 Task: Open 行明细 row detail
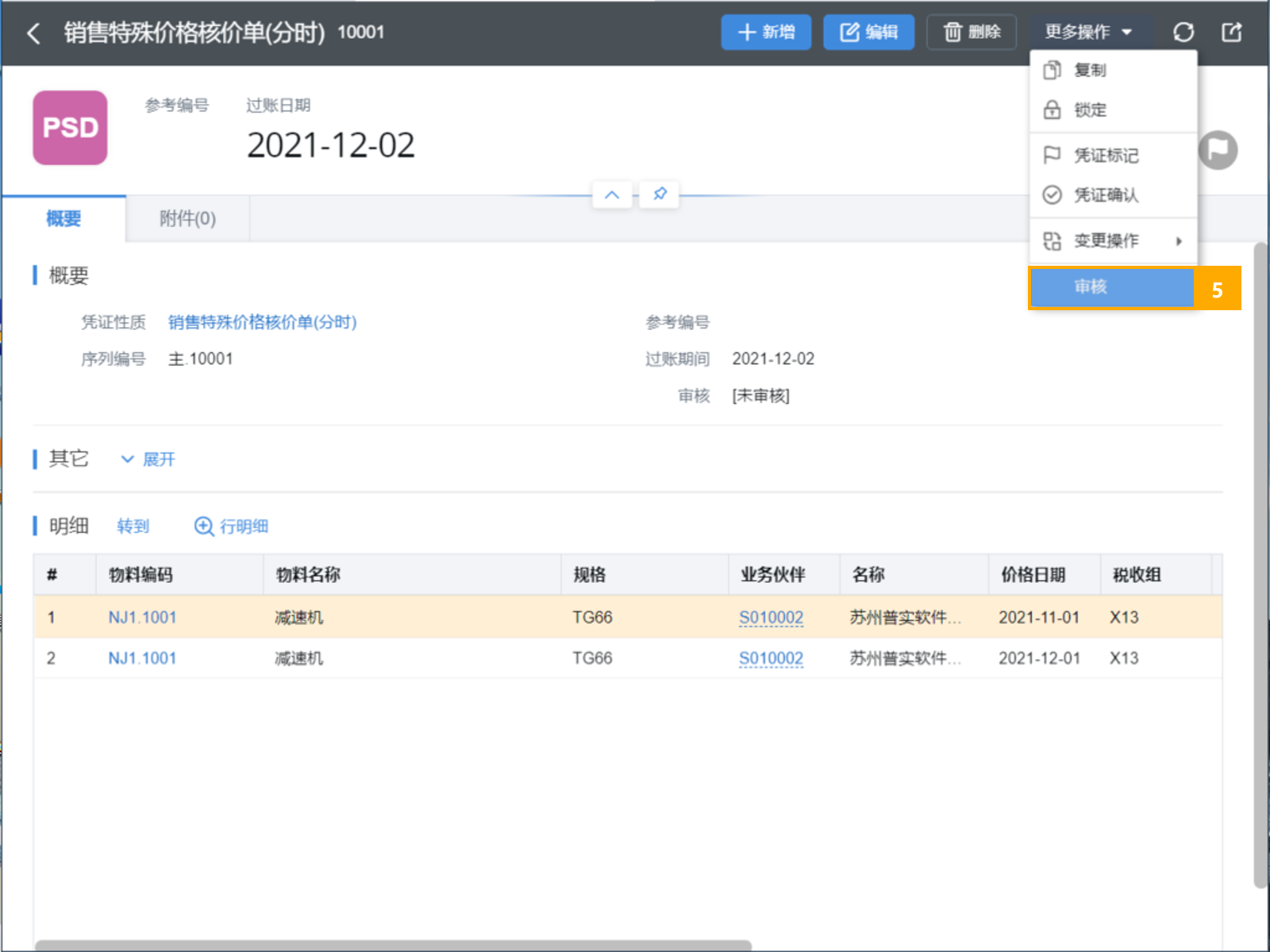click(x=231, y=526)
